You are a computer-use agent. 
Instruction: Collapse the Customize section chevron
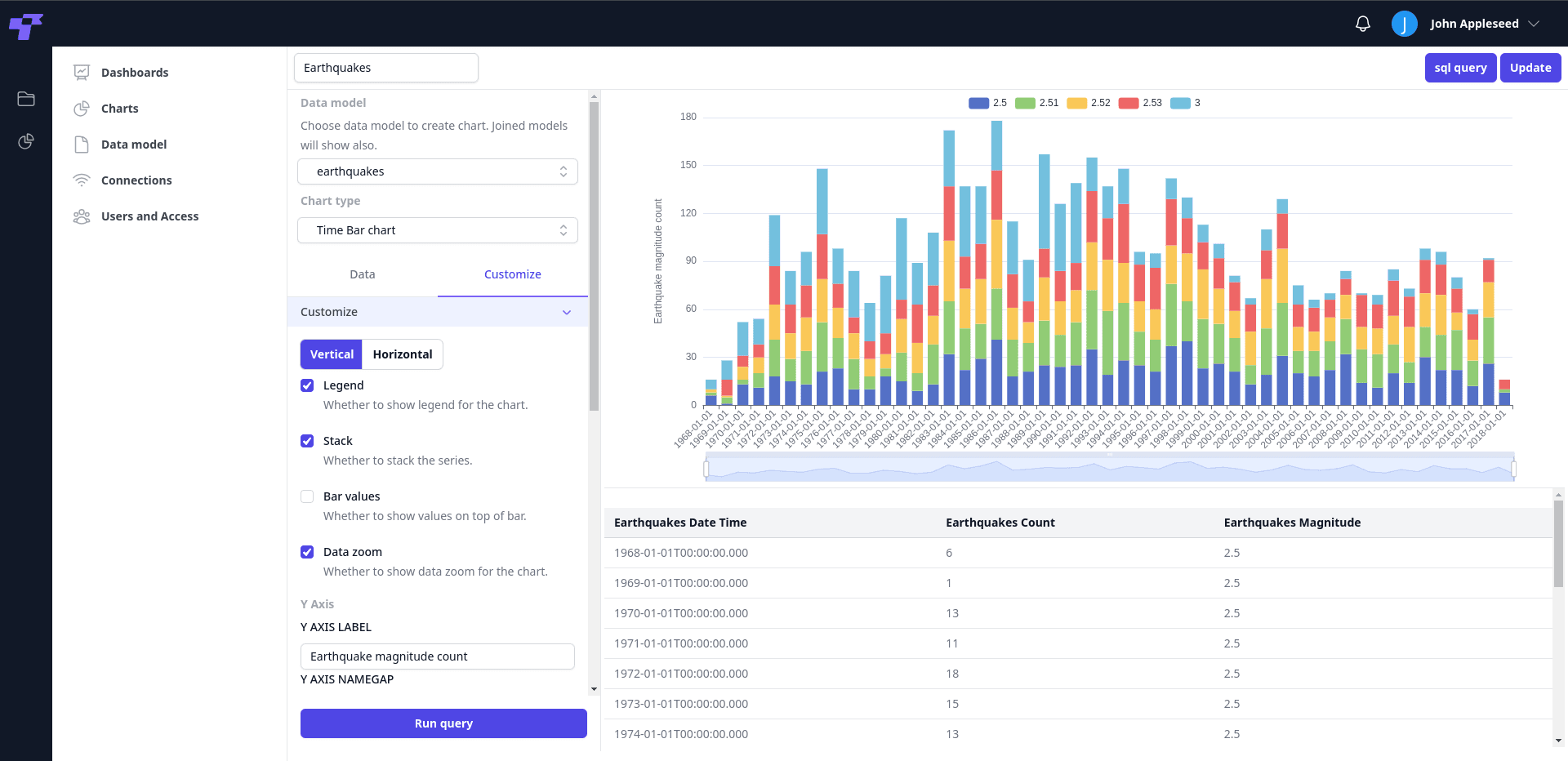pyautogui.click(x=567, y=312)
